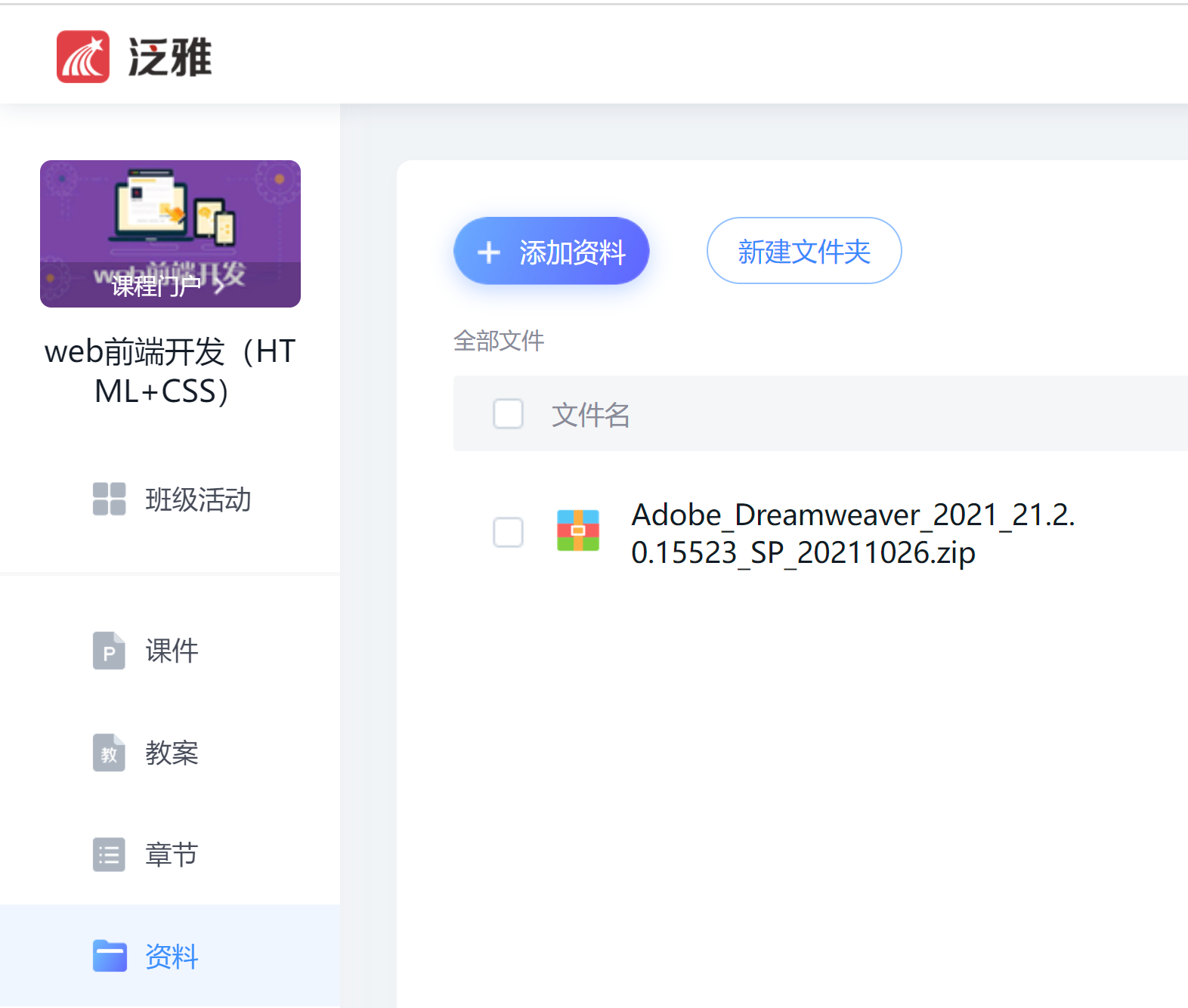The height and width of the screenshot is (1008, 1188).
Task: Click the red Fanya logo icon
Action: [83, 57]
